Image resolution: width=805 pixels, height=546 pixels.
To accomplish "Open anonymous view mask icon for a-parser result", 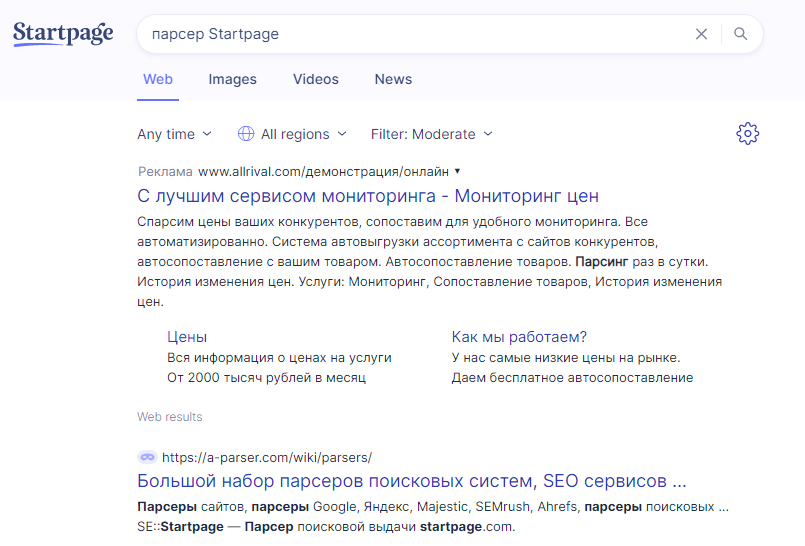I will click(147, 457).
